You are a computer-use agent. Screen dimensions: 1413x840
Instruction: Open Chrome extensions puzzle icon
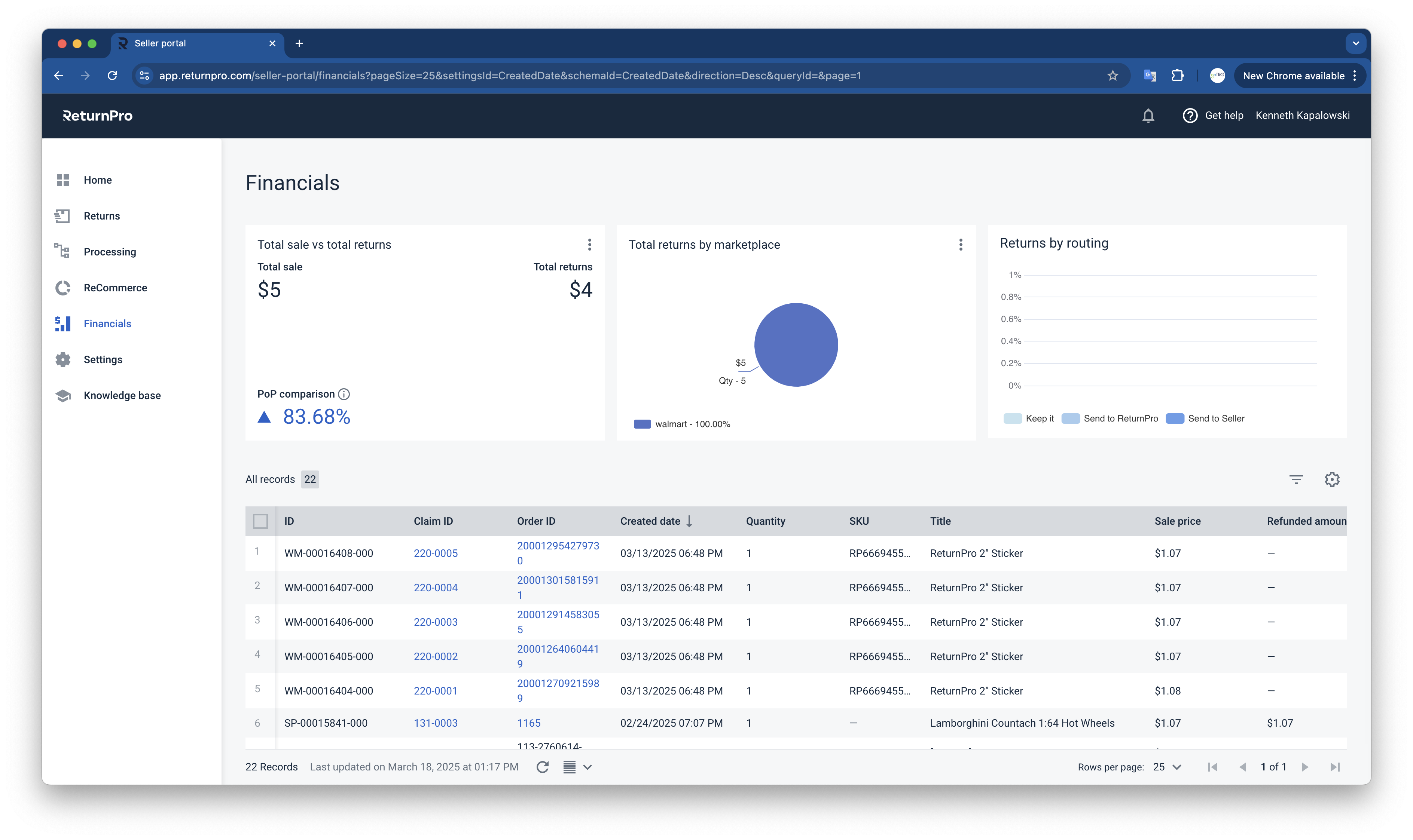pyautogui.click(x=1177, y=75)
